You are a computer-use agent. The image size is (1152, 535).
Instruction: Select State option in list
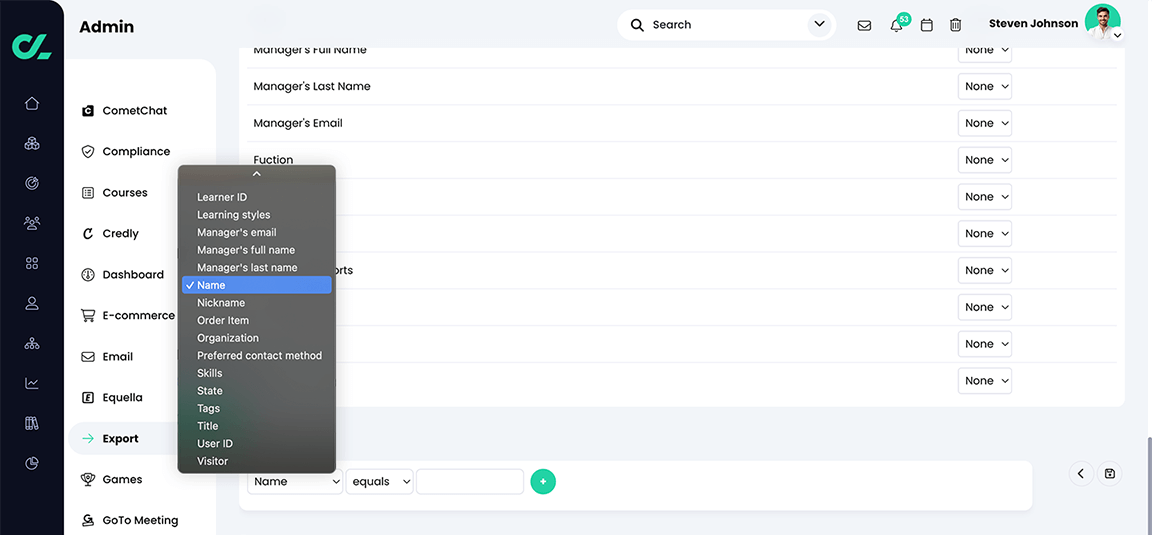256,391
